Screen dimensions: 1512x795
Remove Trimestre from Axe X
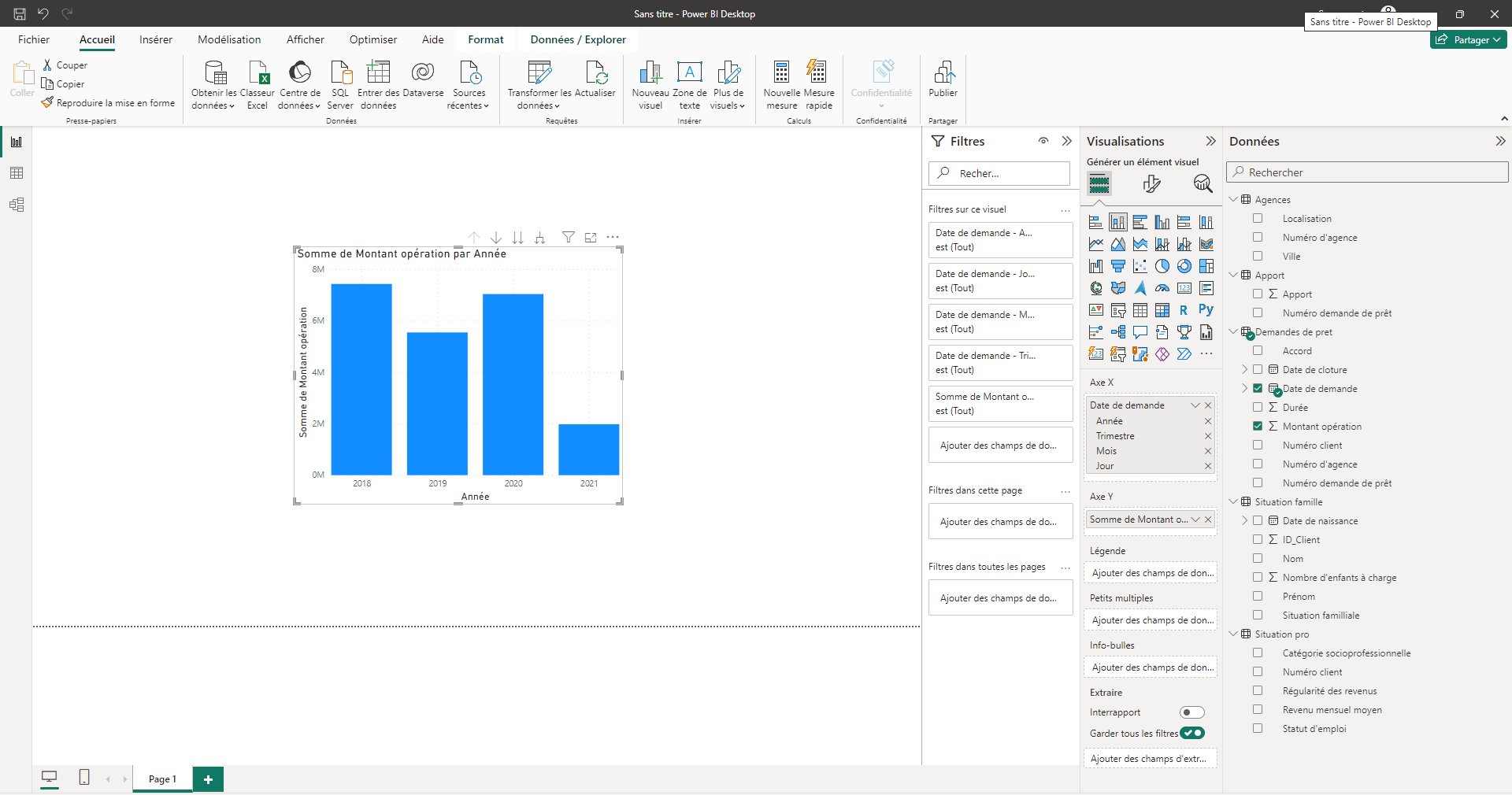pyautogui.click(x=1208, y=436)
